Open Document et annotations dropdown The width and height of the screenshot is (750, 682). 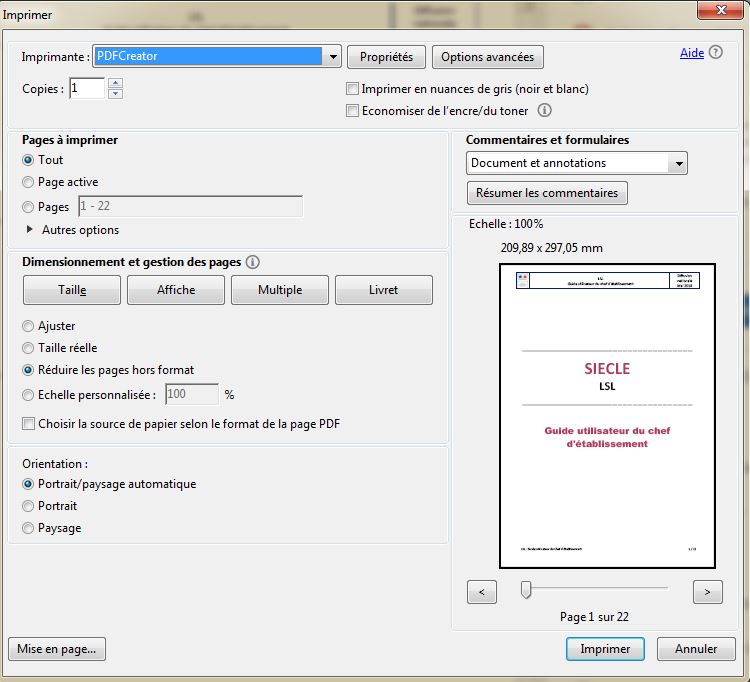pyautogui.click(x=679, y=163)
